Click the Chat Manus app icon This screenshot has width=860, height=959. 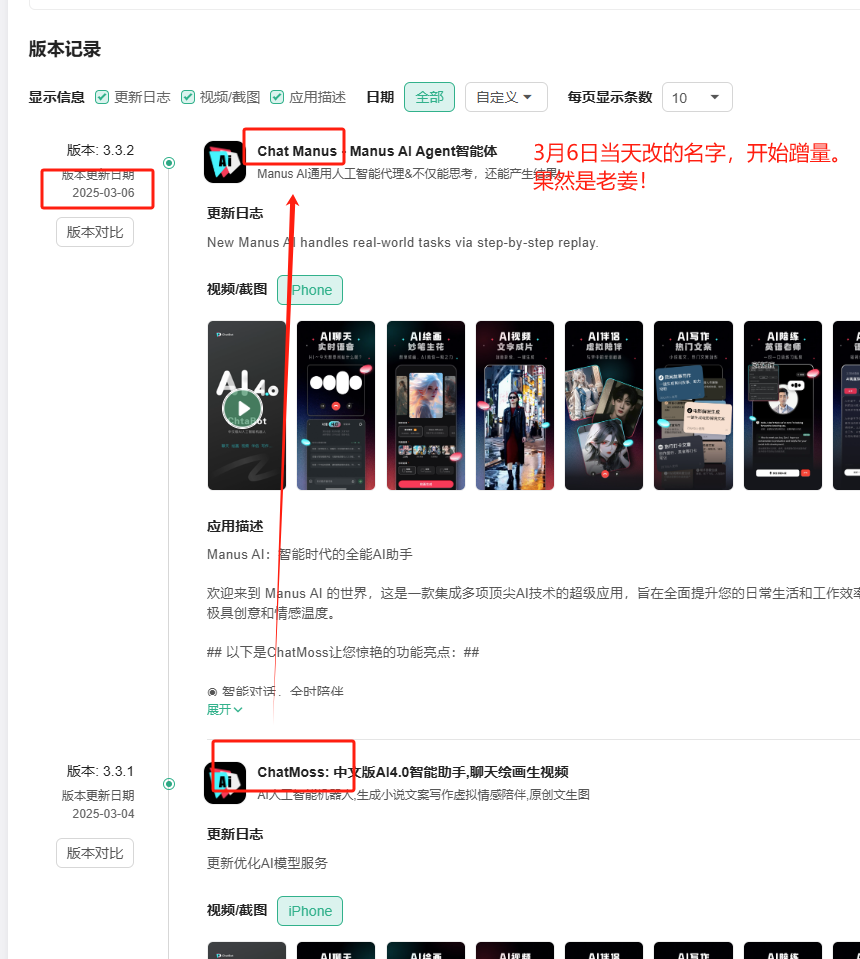224,162
